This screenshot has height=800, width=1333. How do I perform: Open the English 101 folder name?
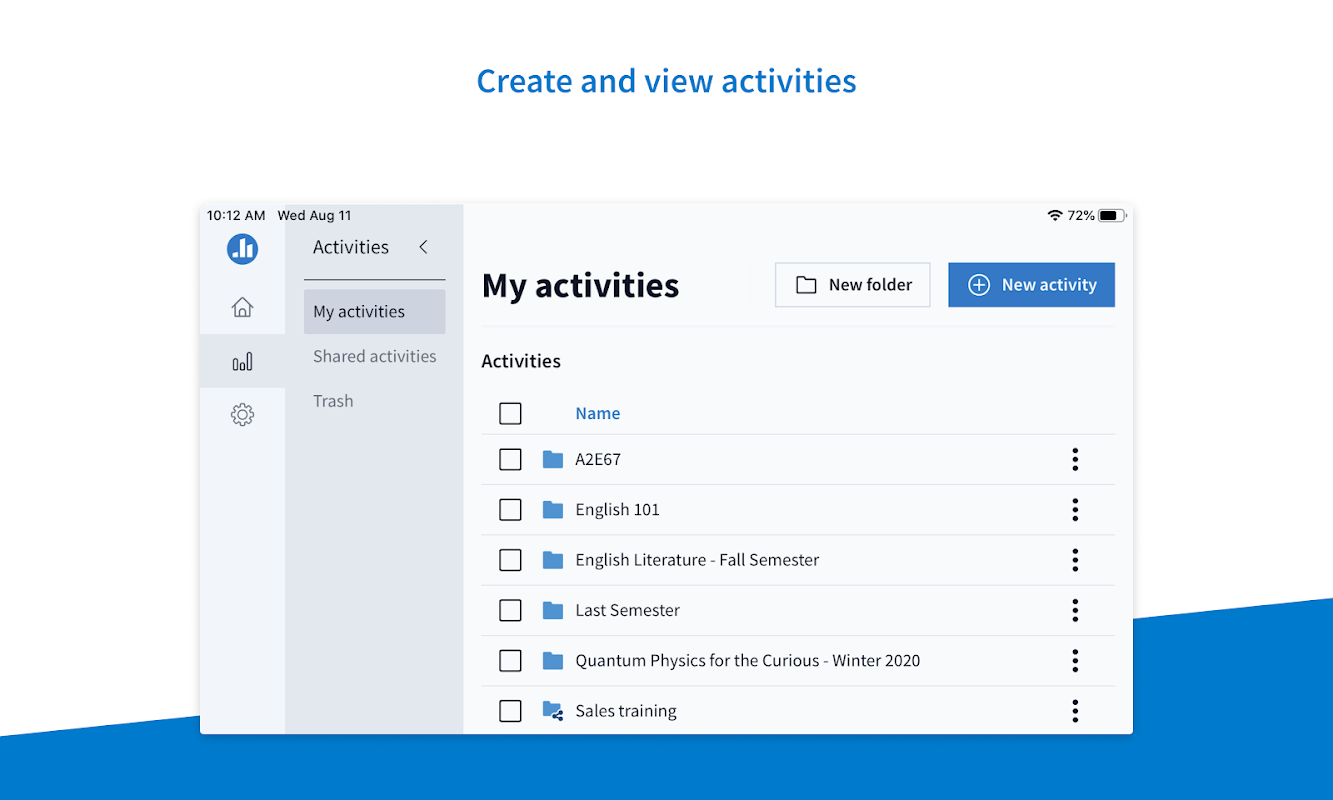617,510
